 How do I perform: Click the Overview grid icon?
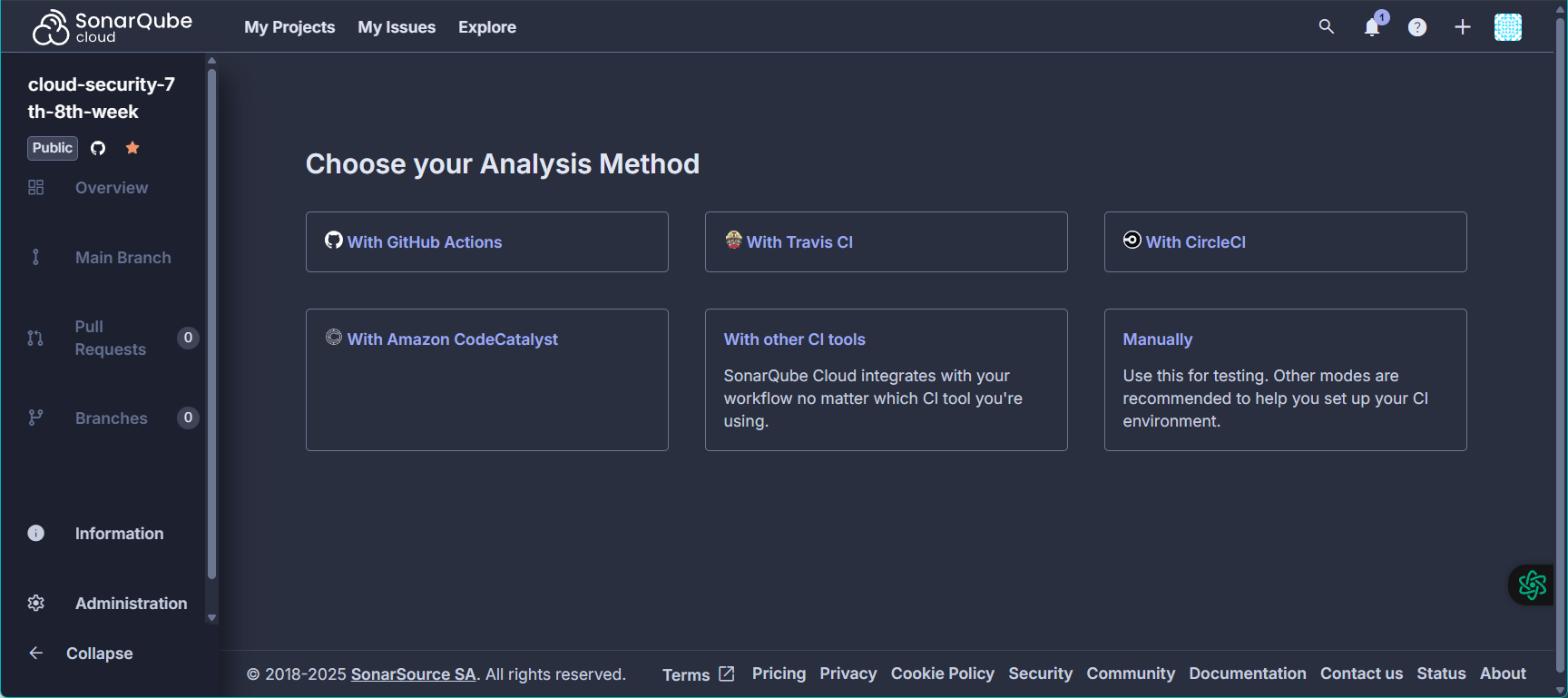click(36, 187)
